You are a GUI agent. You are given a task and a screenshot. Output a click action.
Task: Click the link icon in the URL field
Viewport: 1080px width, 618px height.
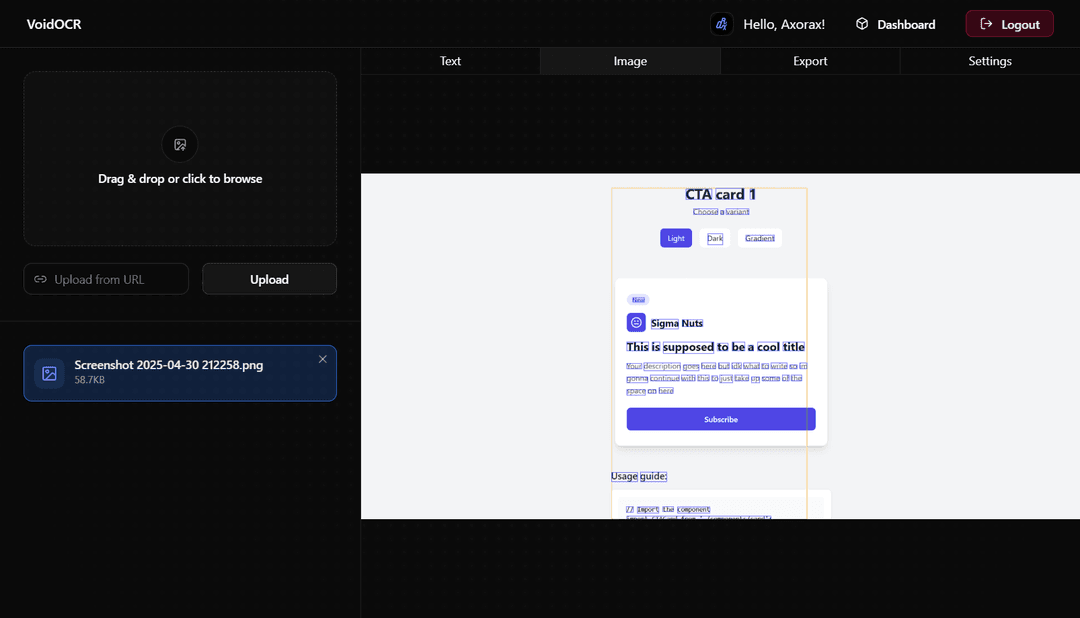42,279
